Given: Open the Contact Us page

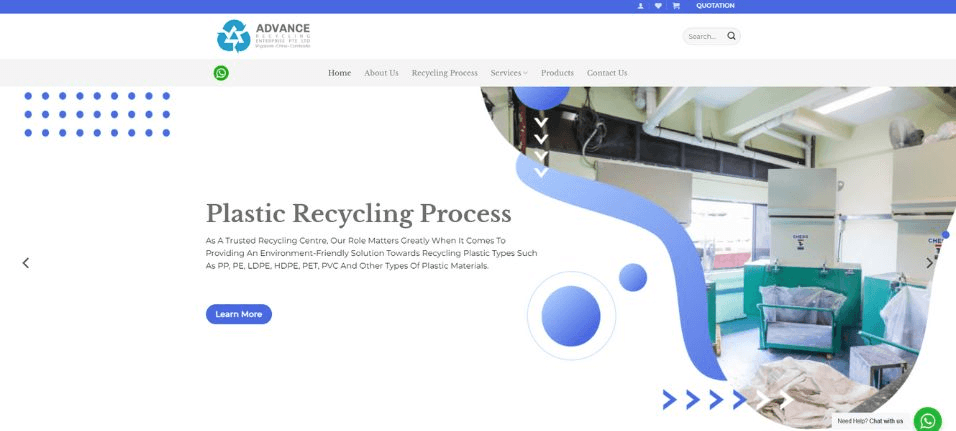Looking at the screenshot, I should coord(607,73).
